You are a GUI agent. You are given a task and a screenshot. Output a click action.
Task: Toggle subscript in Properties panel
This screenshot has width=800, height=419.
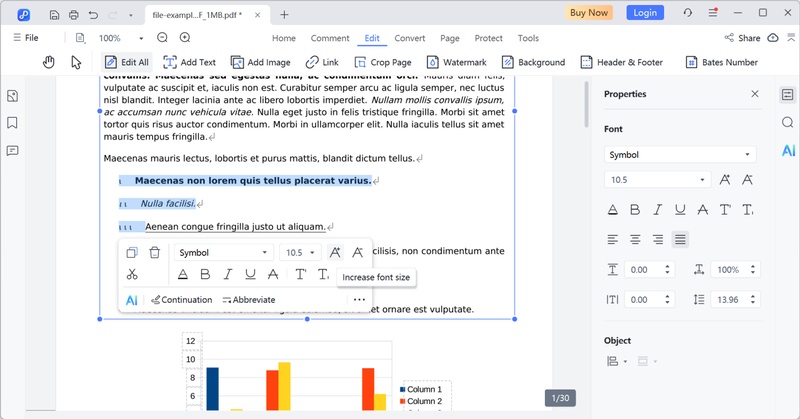click(747, 210)
